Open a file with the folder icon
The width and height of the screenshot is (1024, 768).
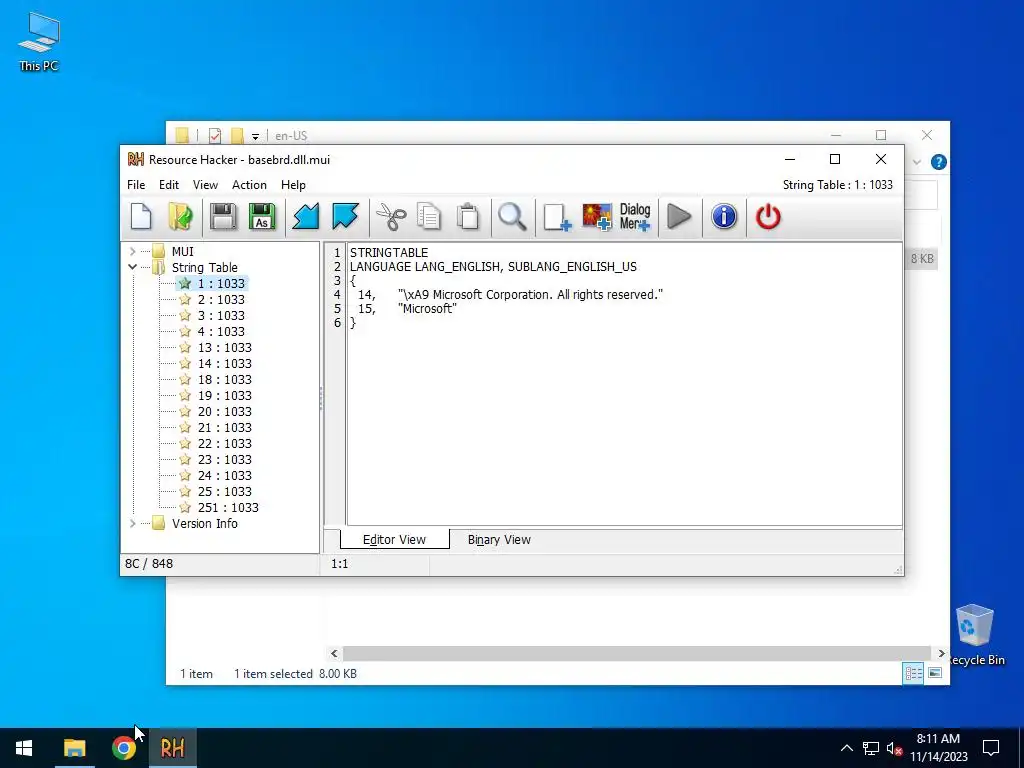click(x=180, y=217)
